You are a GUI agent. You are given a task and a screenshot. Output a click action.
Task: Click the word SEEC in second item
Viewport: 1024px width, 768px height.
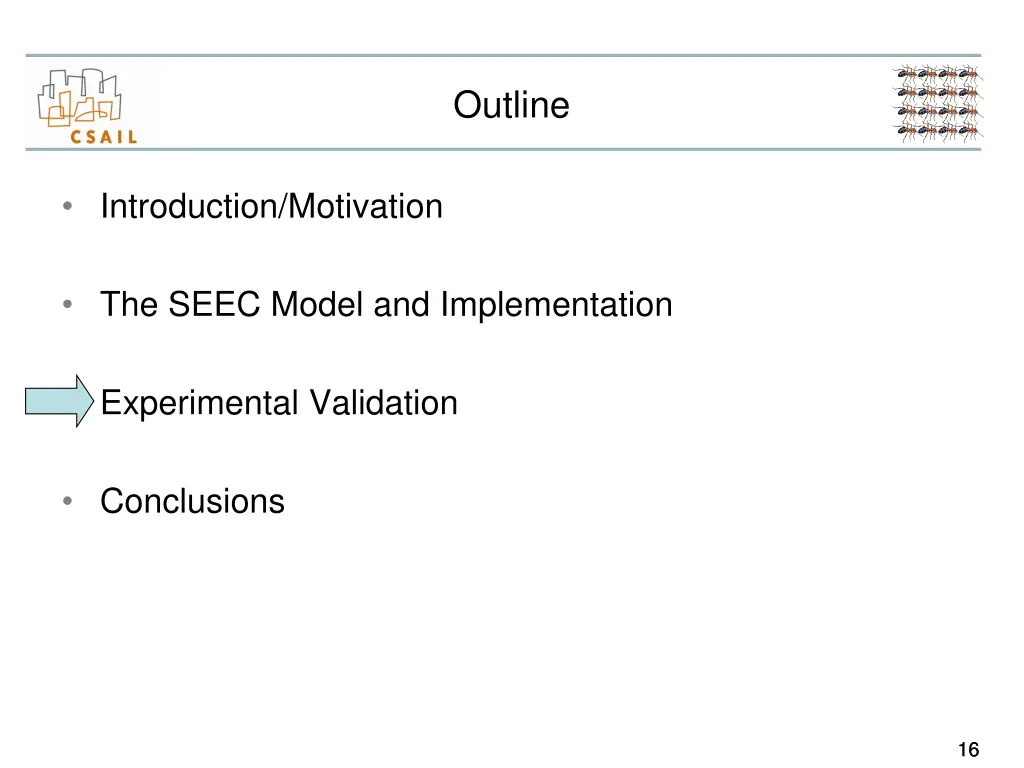coord(214,304)
